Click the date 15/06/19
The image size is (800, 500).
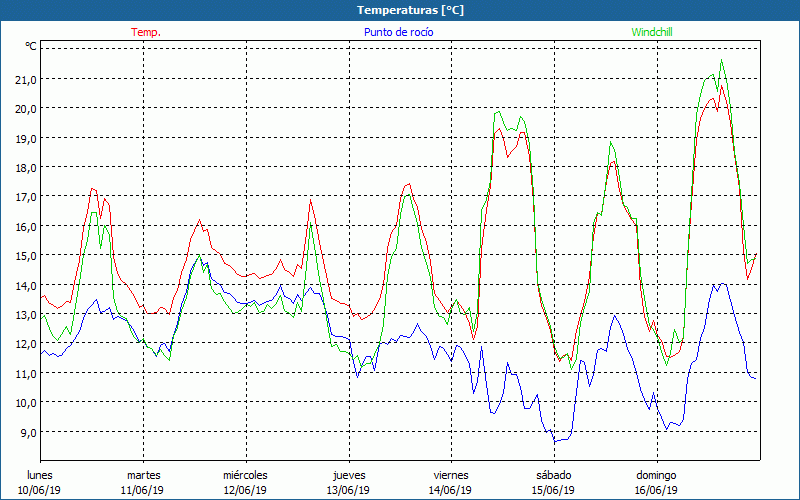pos(553,490)
